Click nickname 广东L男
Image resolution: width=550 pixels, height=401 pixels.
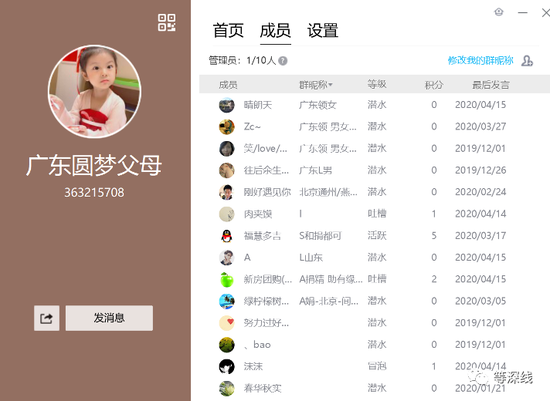(x=315, y=171)
